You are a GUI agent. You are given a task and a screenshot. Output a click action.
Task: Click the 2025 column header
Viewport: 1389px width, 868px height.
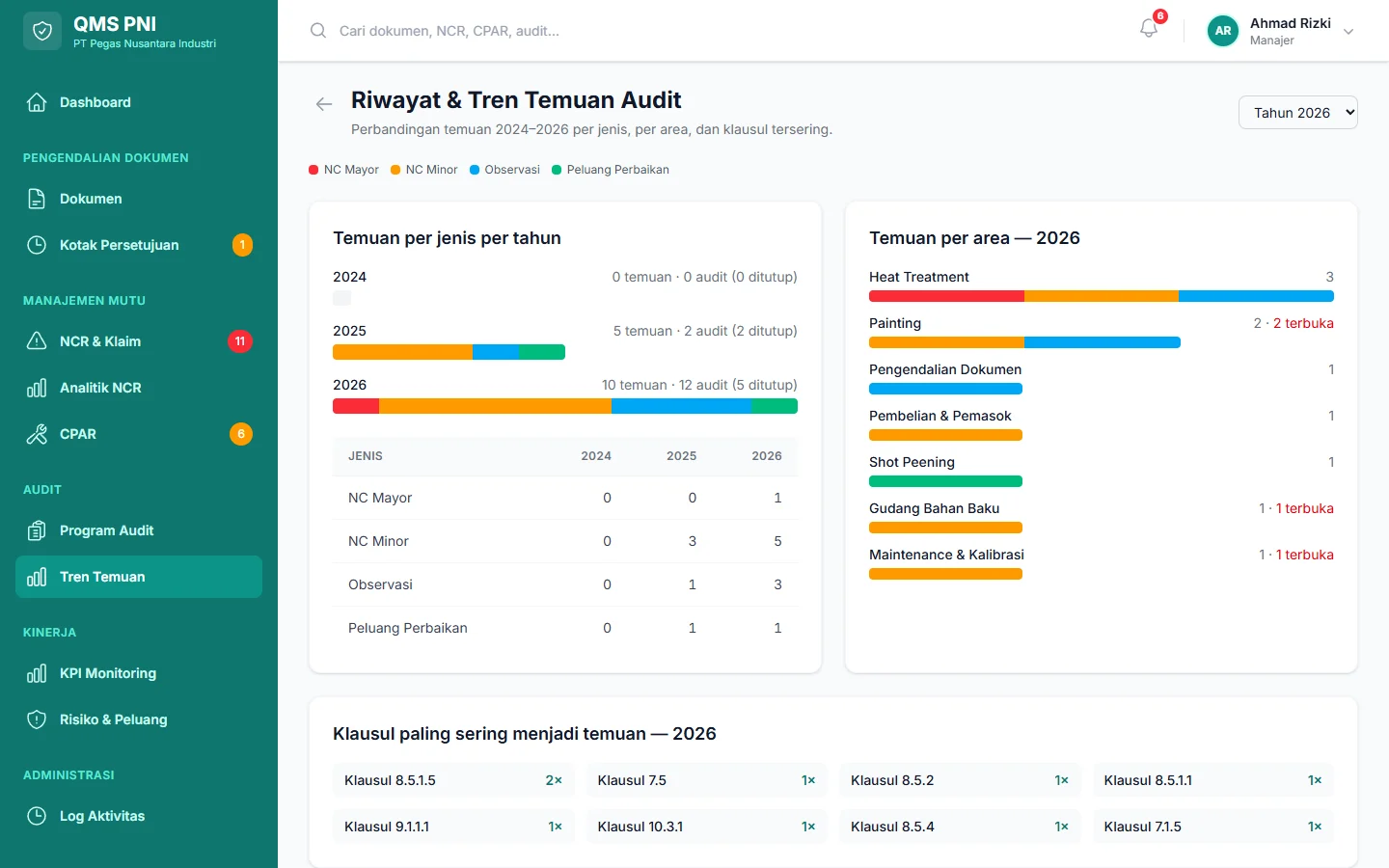(681, 456)
